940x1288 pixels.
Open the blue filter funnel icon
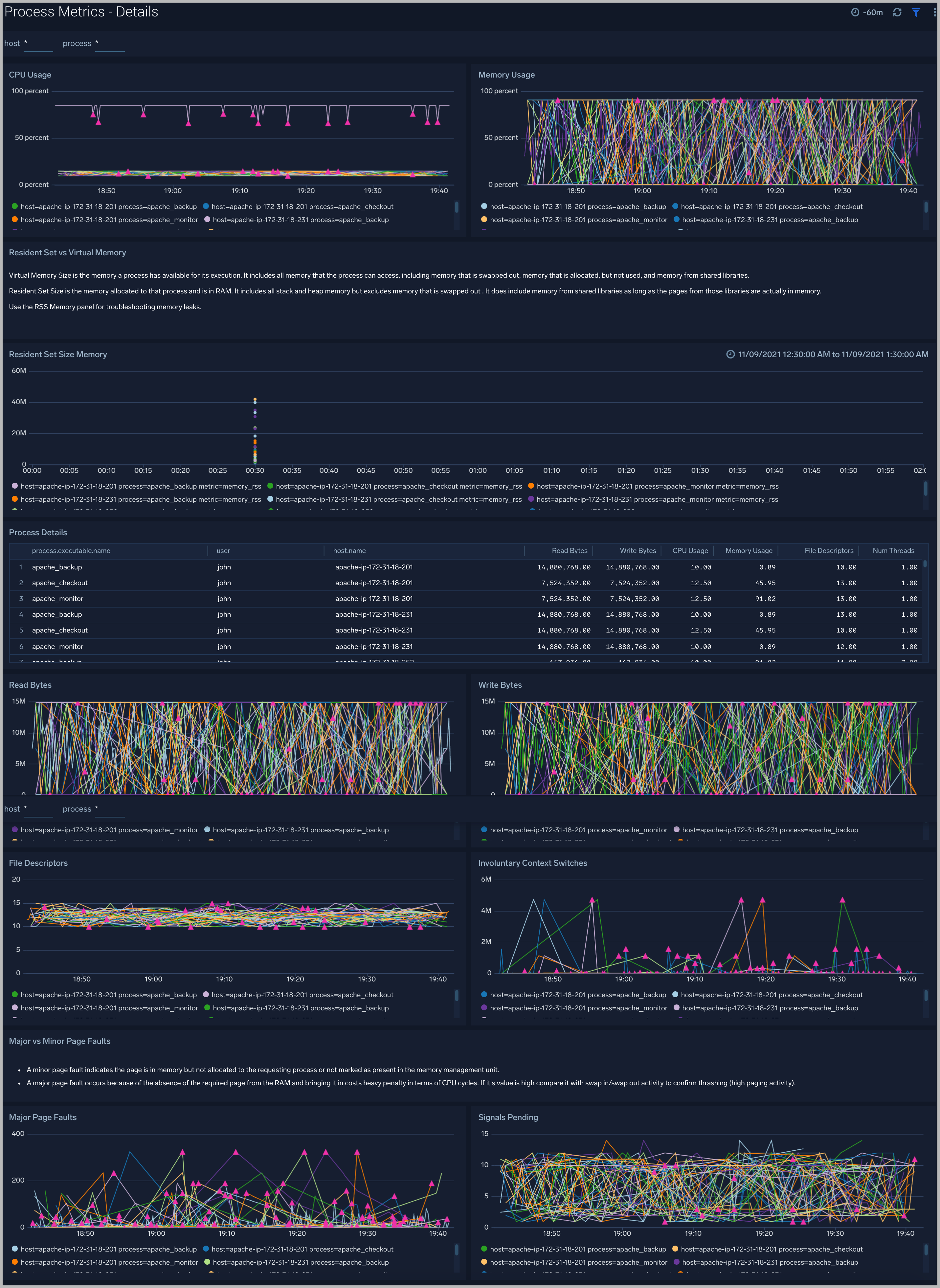[916, 11]
